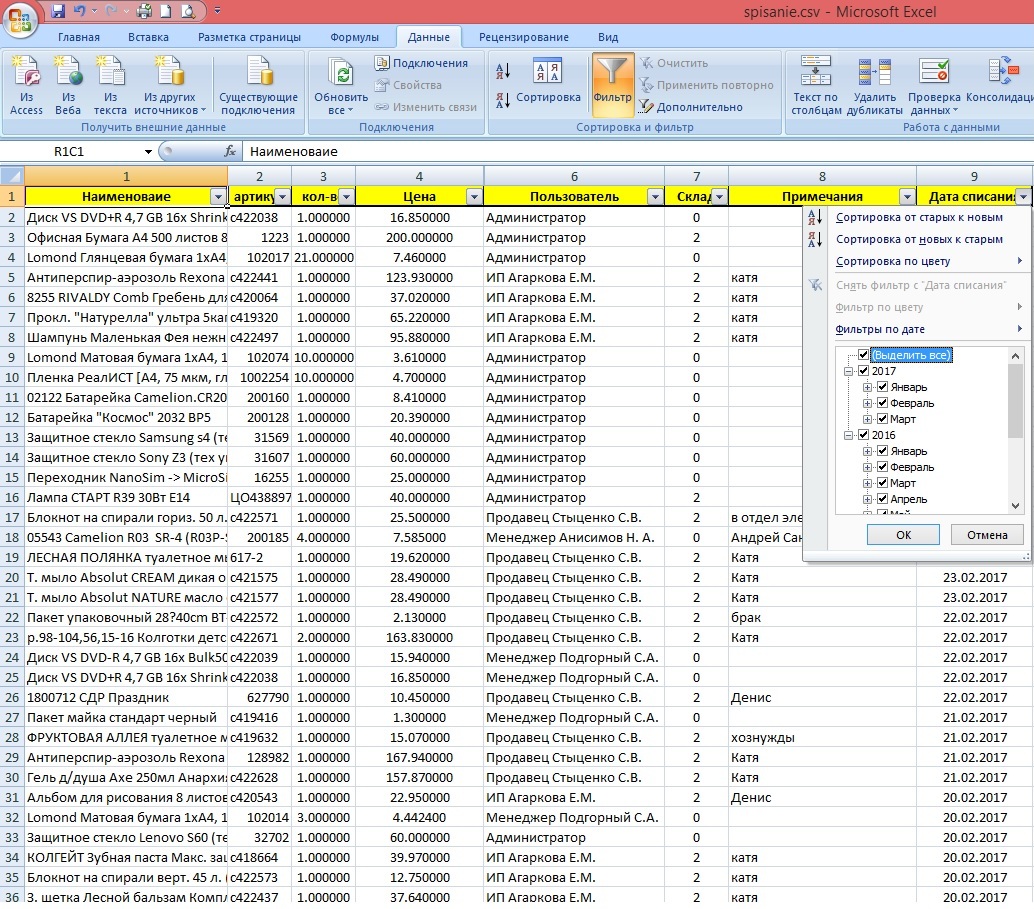Toggle the Фильтр funnel button

613,84
